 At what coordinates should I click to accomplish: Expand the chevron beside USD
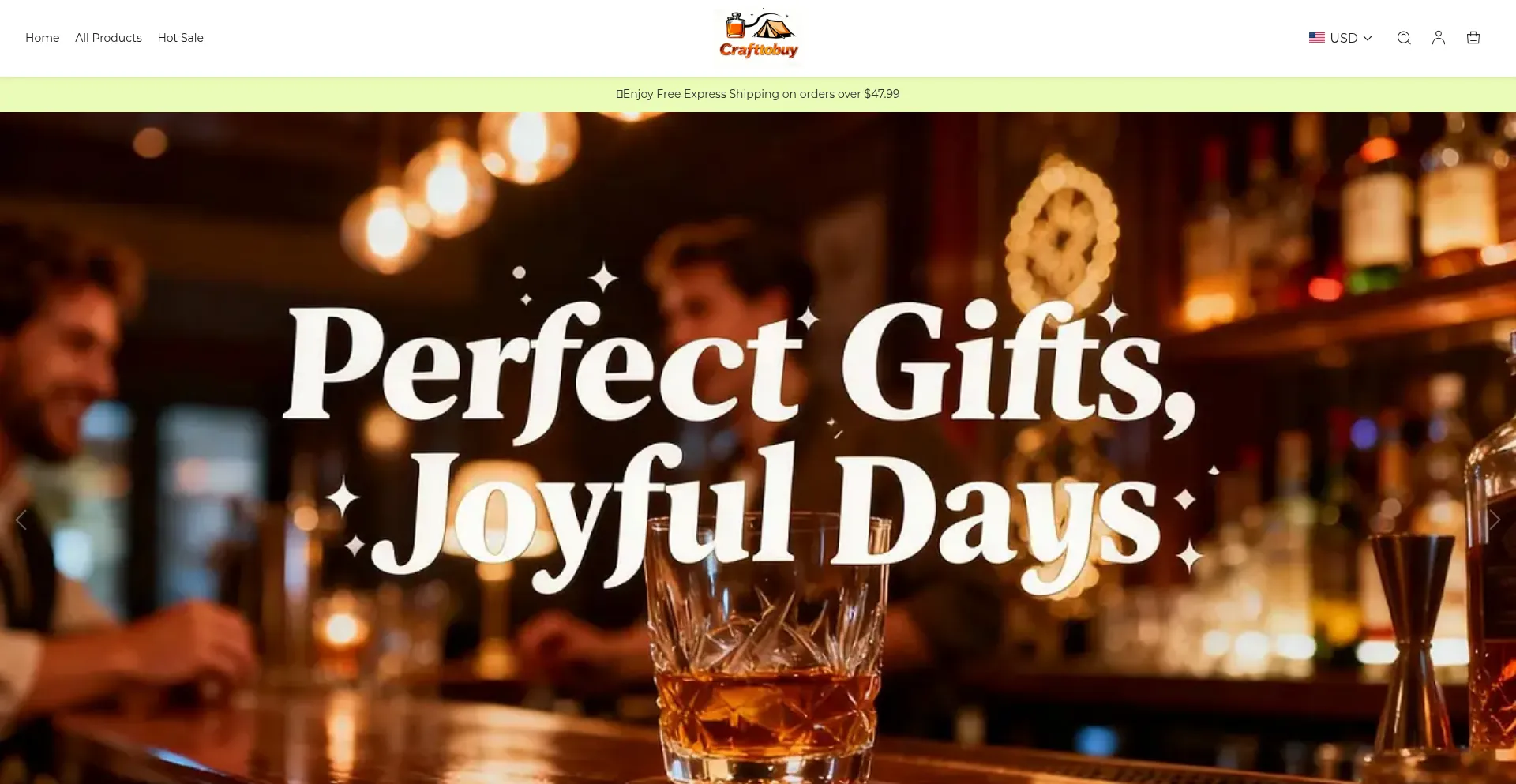click(1368, 38)
